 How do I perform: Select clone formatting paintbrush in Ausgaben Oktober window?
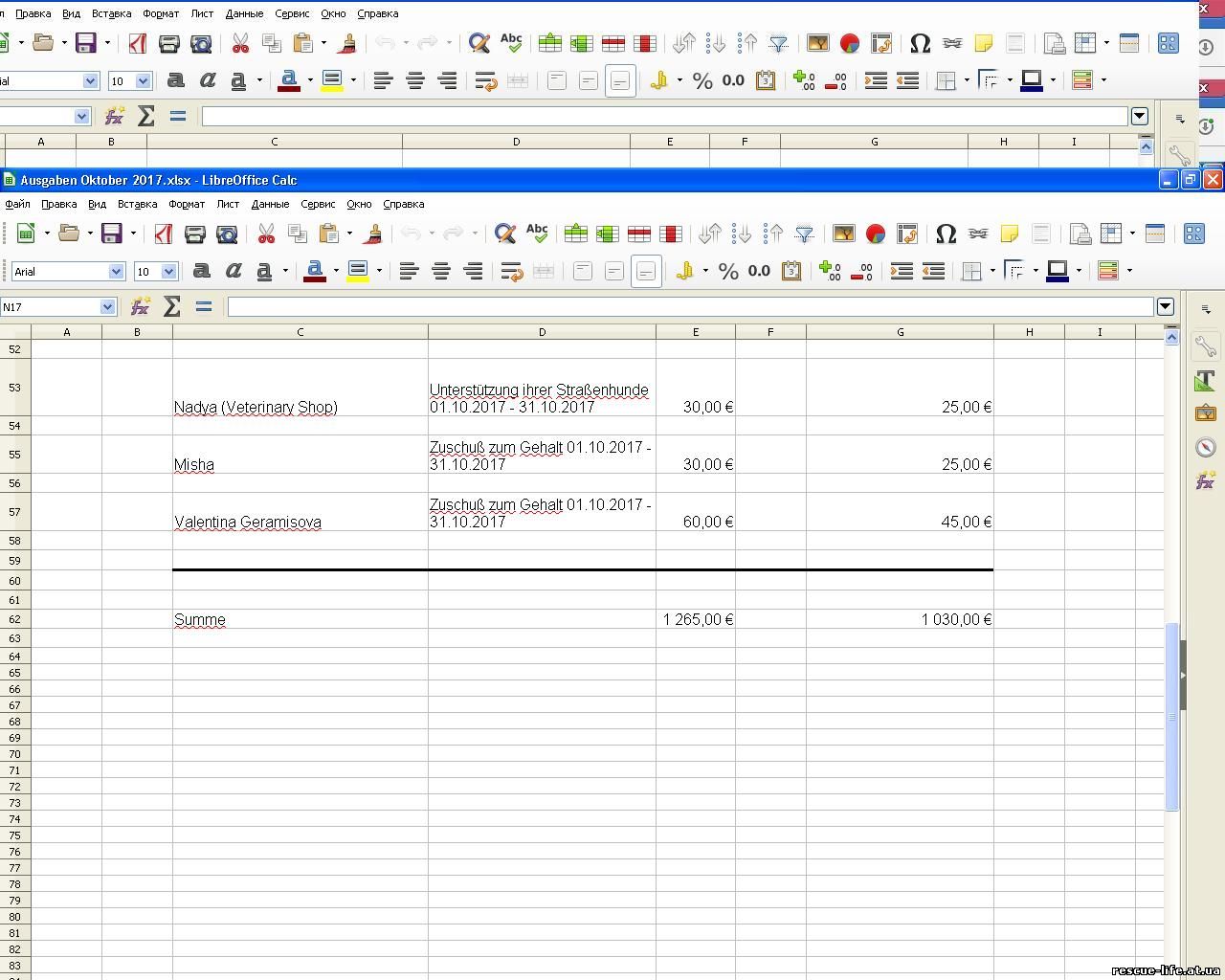[373, 234]
